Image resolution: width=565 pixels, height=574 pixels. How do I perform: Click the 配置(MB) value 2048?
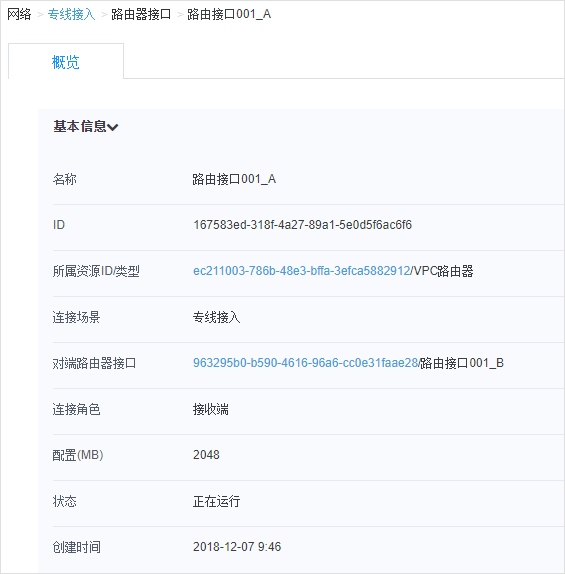point(206,455)
